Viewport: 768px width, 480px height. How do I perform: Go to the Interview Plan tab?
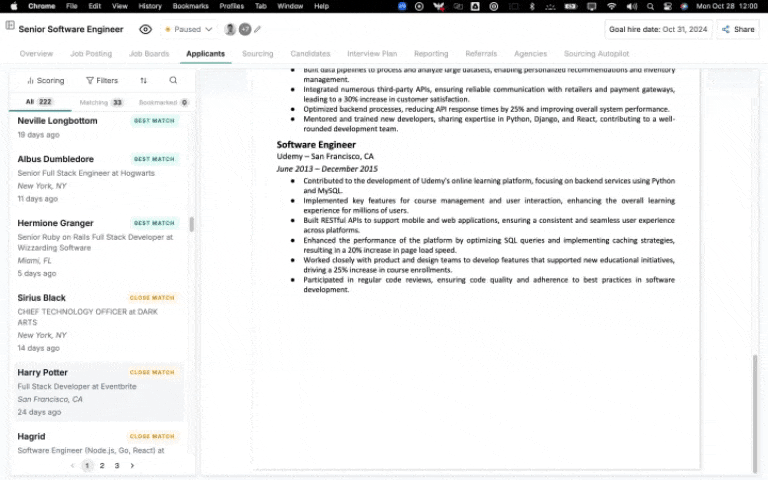(x=372, y=54)
